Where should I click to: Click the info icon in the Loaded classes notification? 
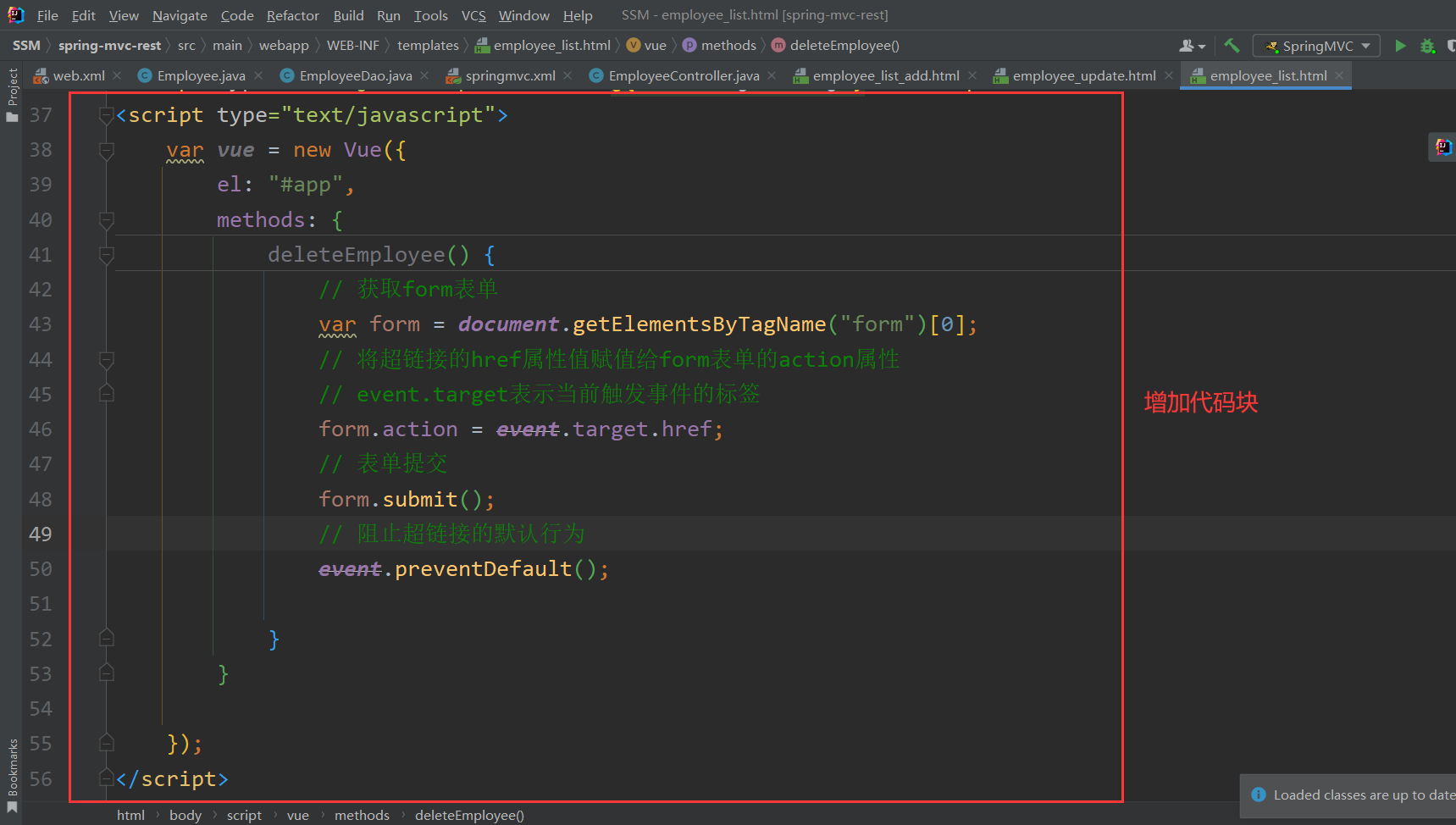1259,795
